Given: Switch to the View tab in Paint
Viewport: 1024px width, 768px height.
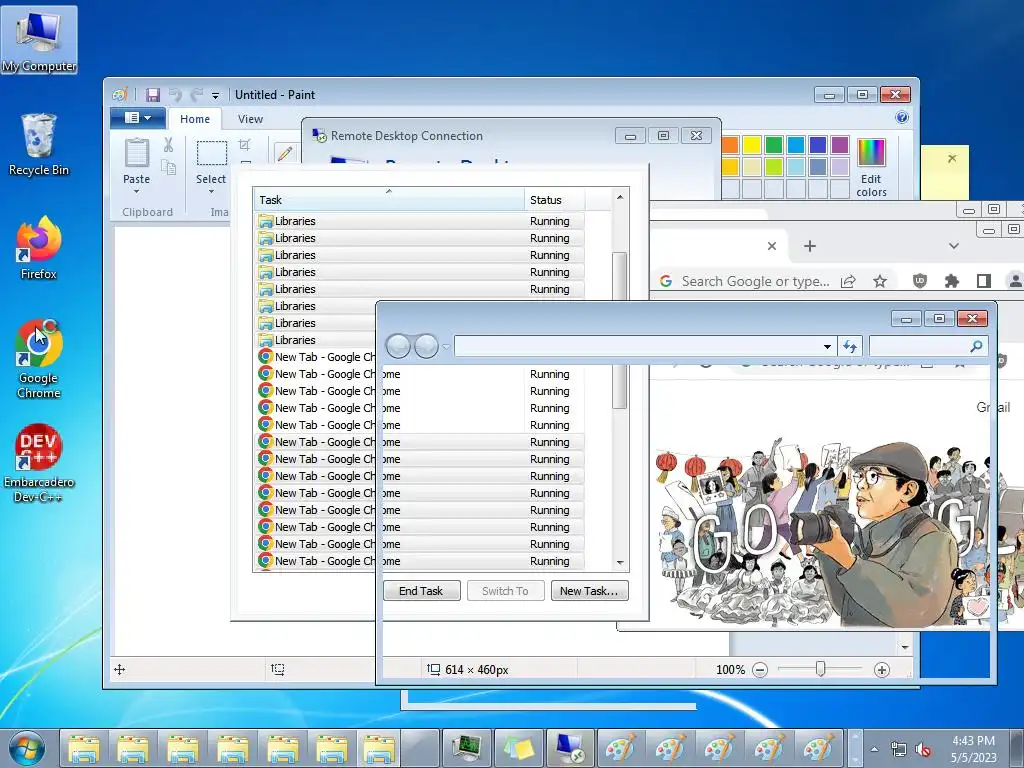Looking at the screenshot, I should [250, 119].
